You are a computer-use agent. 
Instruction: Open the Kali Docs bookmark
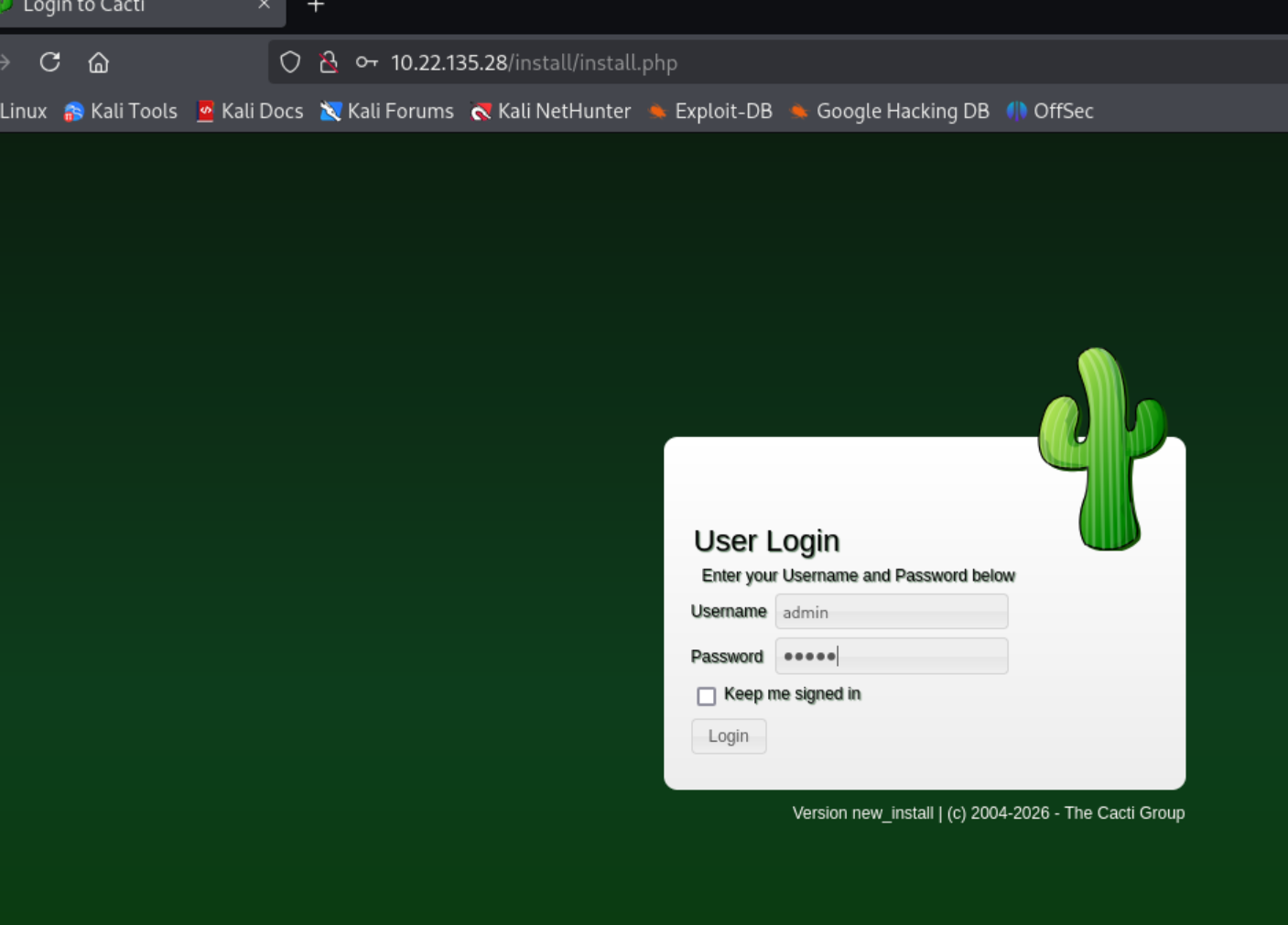250,111
